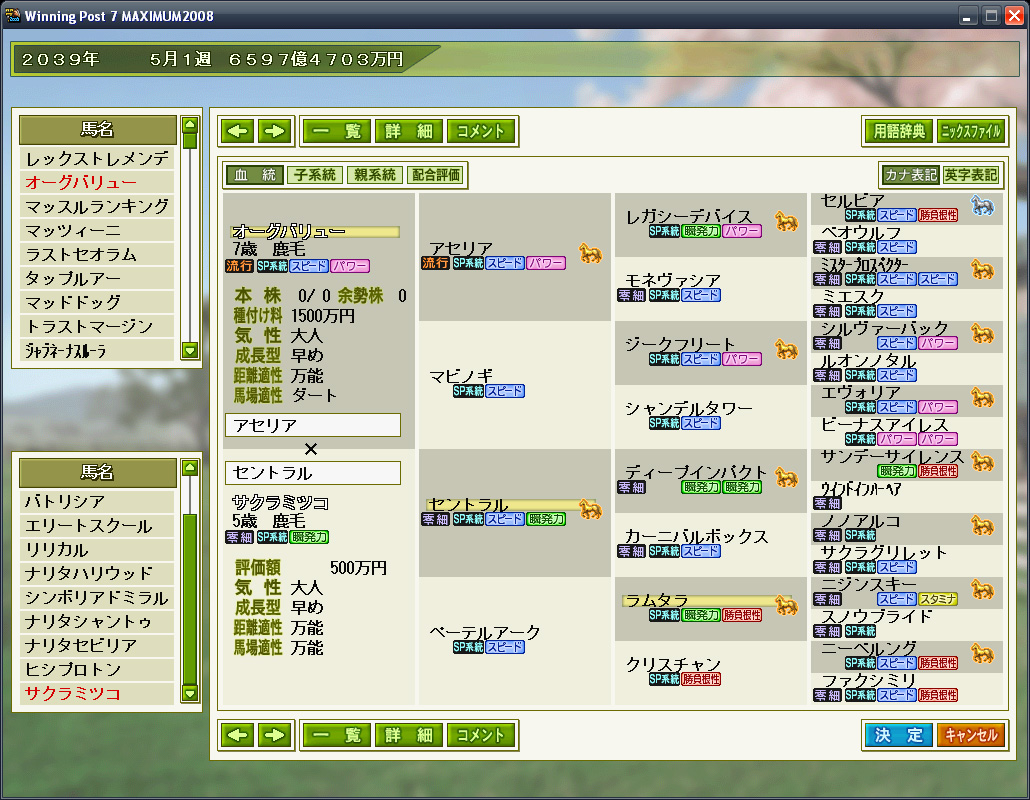Go to previous horse with top left arrow

237,131
